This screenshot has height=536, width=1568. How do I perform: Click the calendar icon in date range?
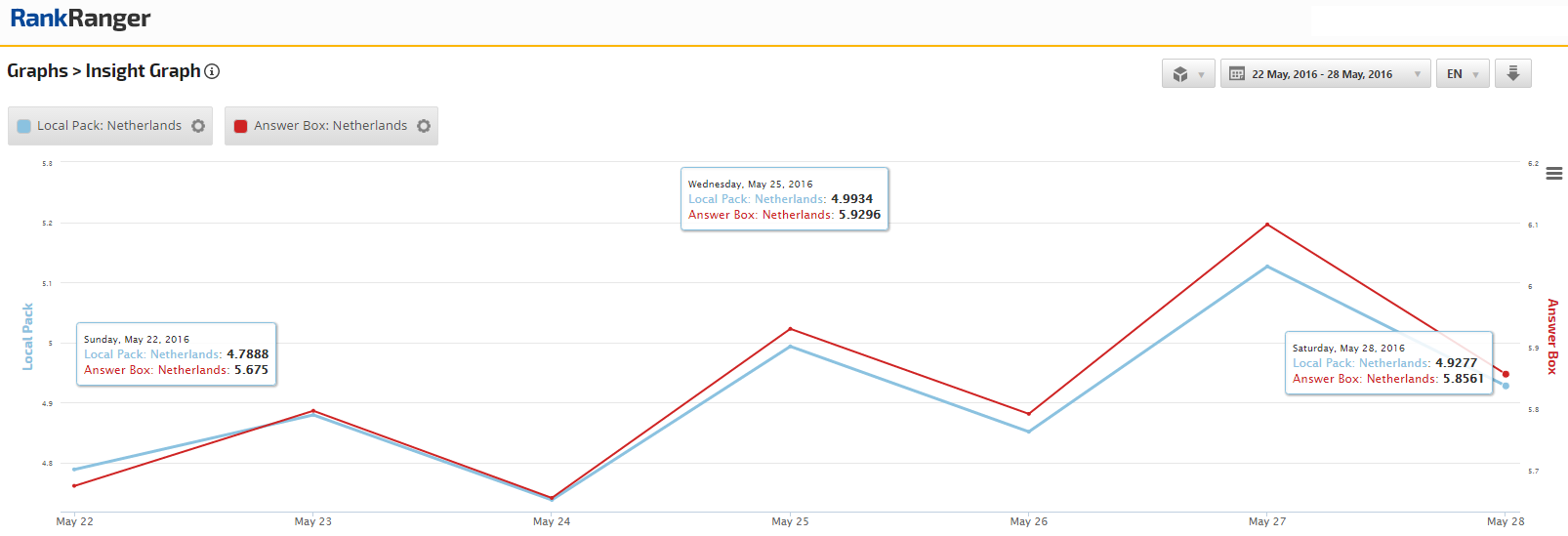(x=1236, y=74)
